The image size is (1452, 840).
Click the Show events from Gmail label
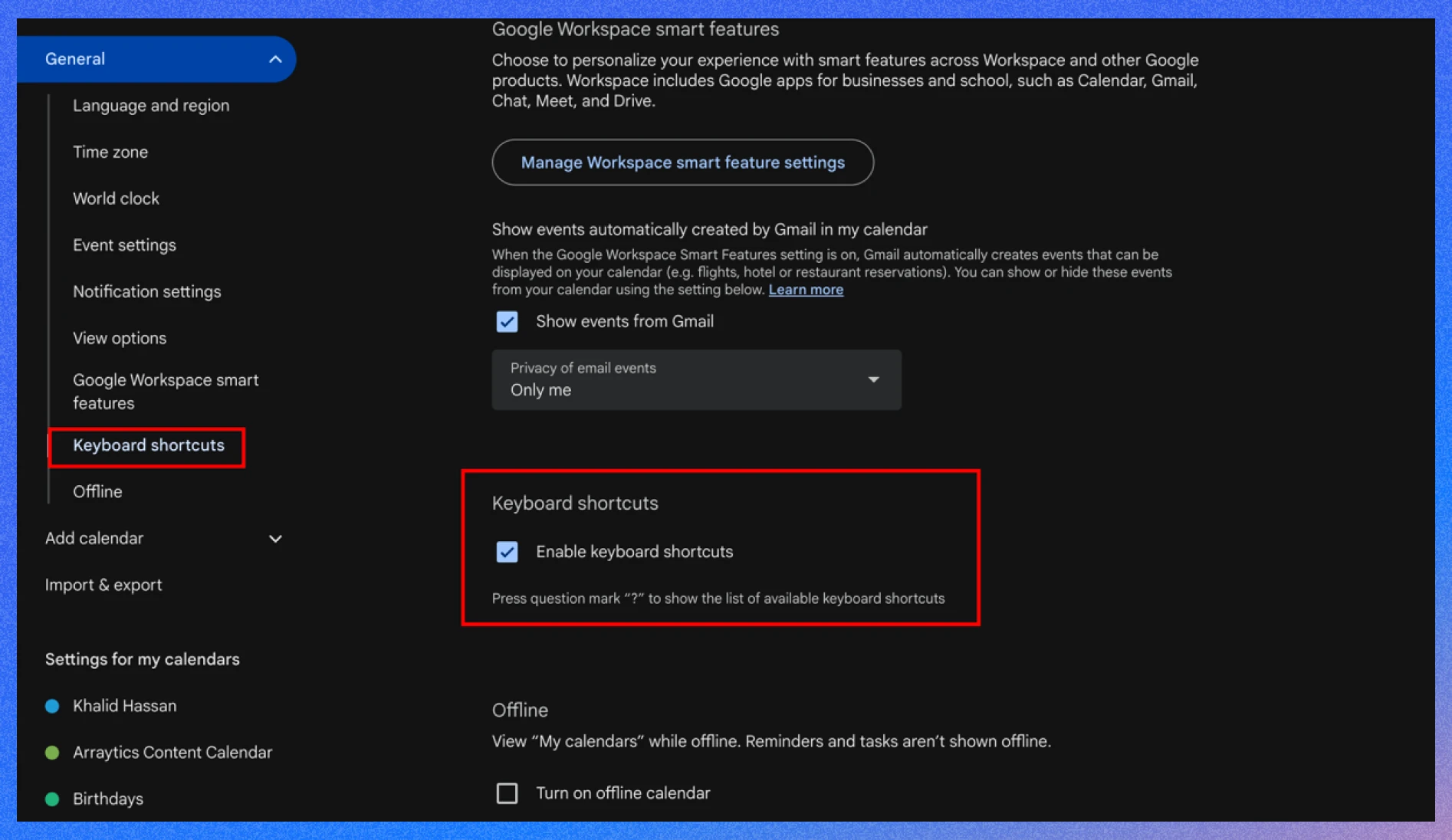coord(625,321)
